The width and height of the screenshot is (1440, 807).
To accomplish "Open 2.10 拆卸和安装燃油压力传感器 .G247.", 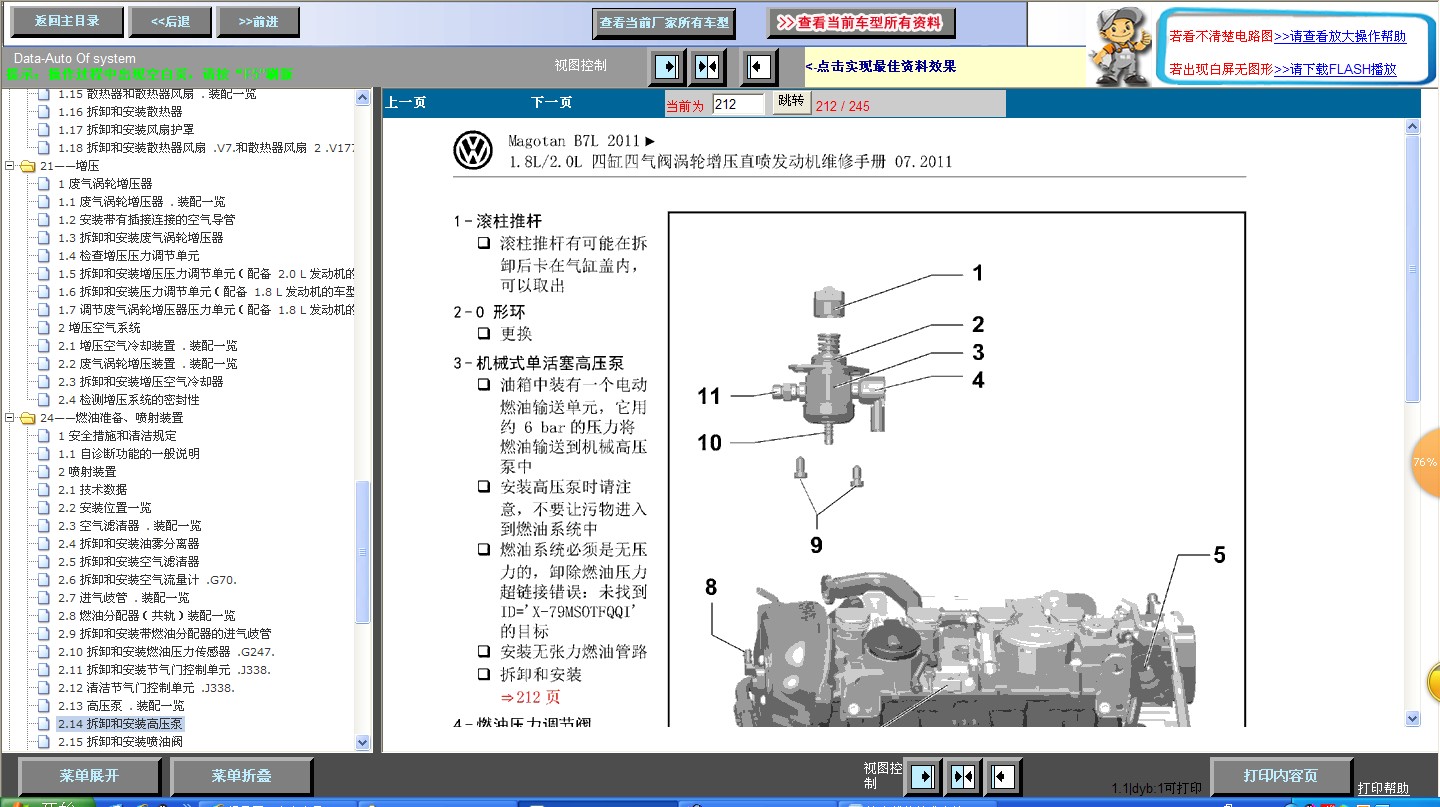I will pyautogui.click(x=167, y=652).
